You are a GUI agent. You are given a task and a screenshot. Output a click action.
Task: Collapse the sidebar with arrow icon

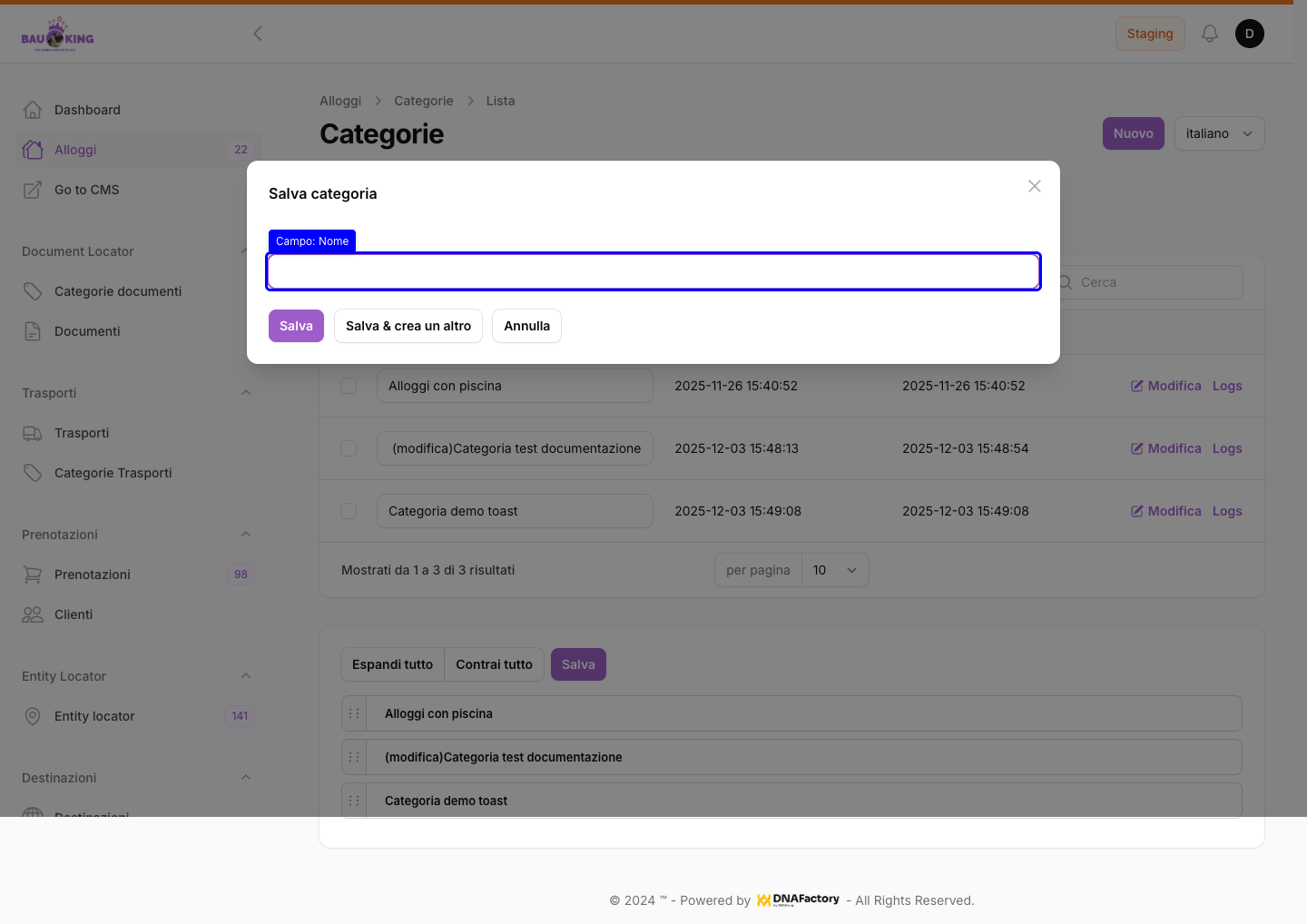point(258,34)
